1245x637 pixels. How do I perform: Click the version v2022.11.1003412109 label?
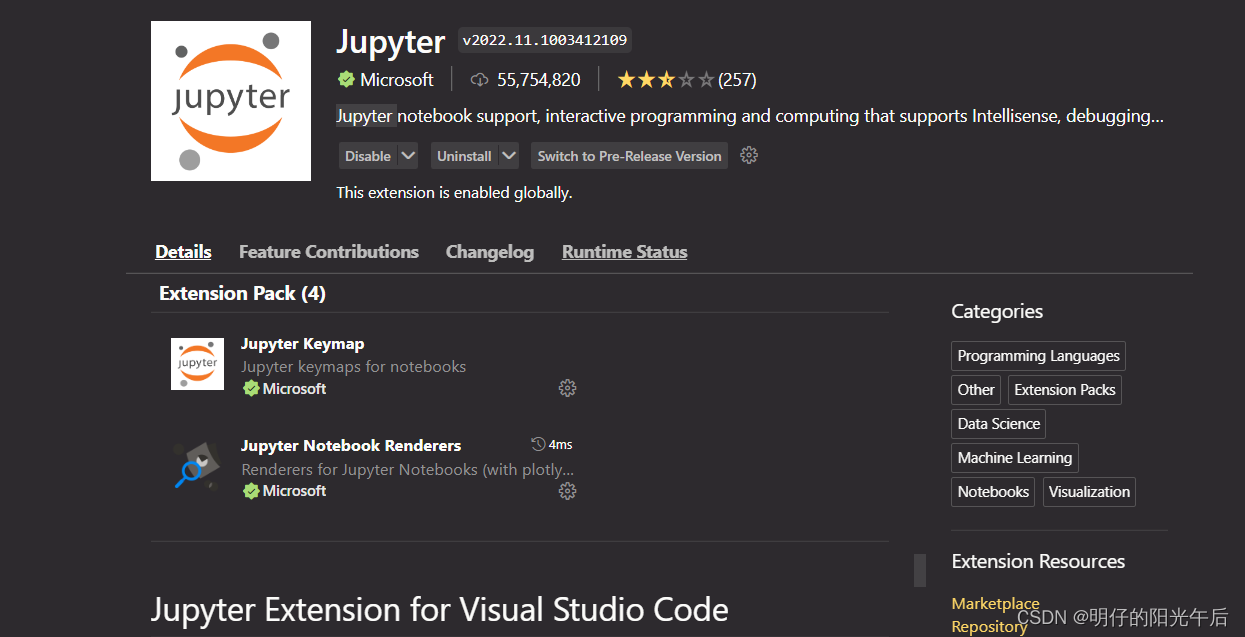click(x=545, y=40)
